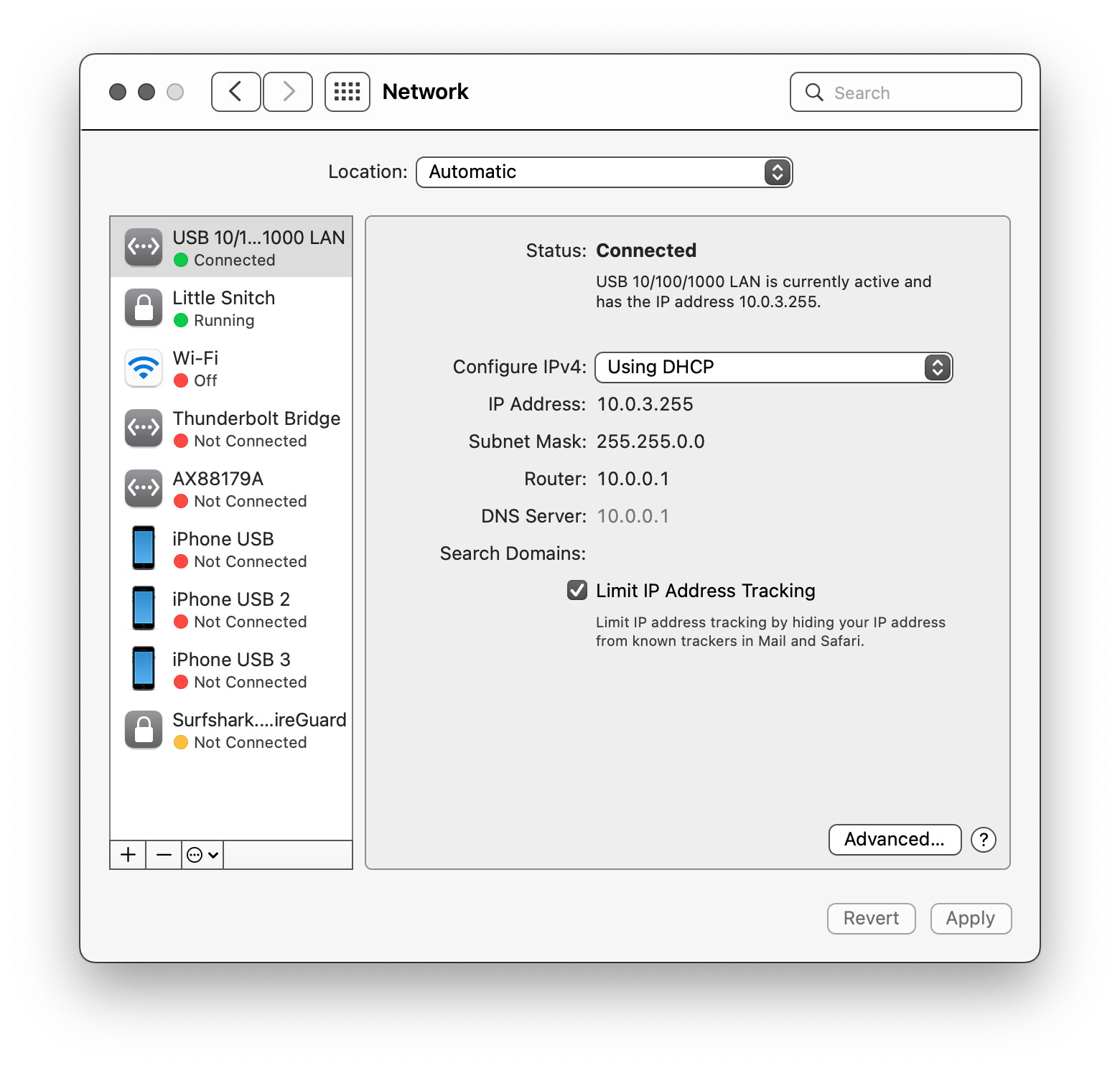The height and width of the screenshot is (1068, 1120).
Task: Uncheck Limit IP Address Tracking
Action: coord(577,590)
